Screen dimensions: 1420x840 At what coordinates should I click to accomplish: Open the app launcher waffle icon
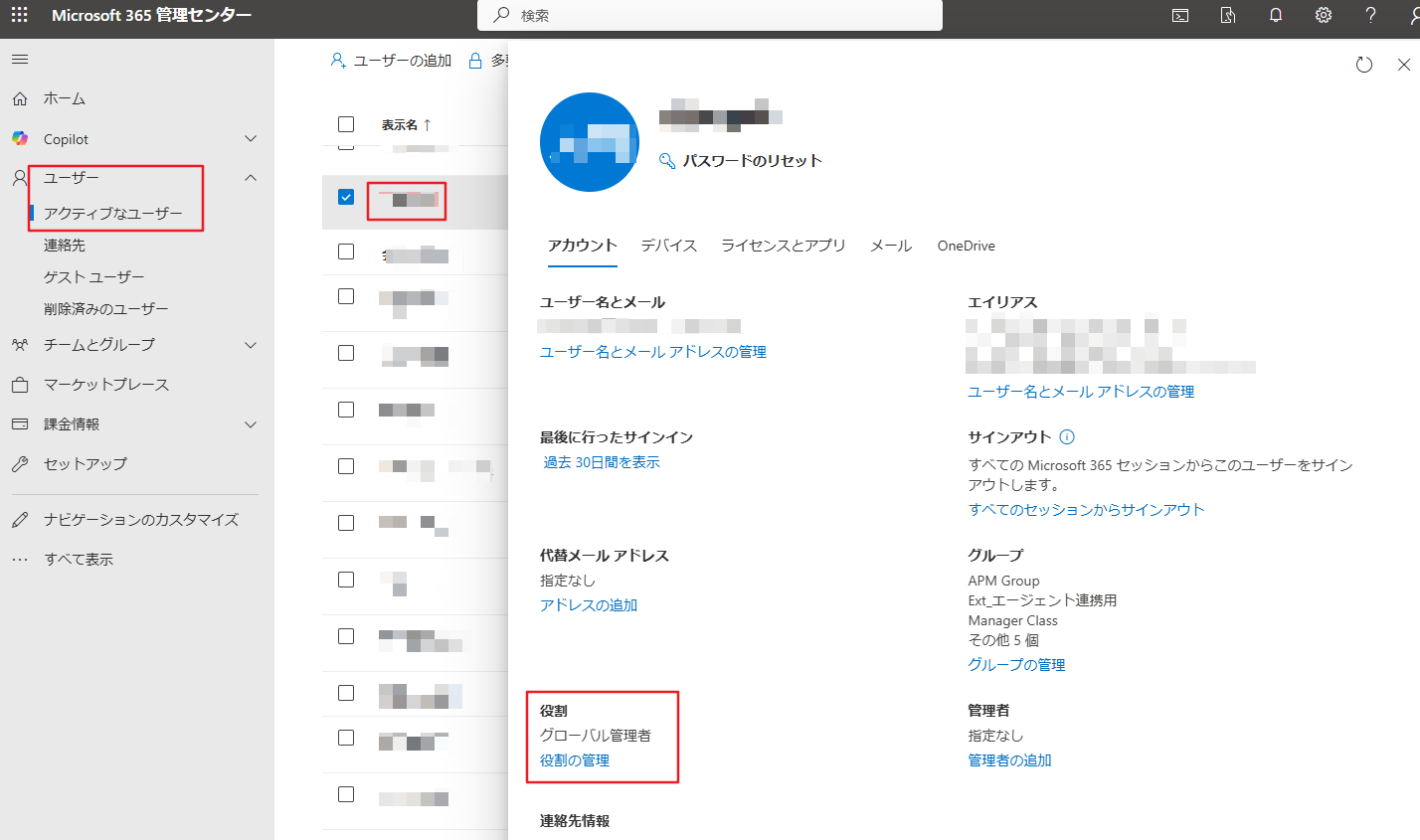[19, 15]
